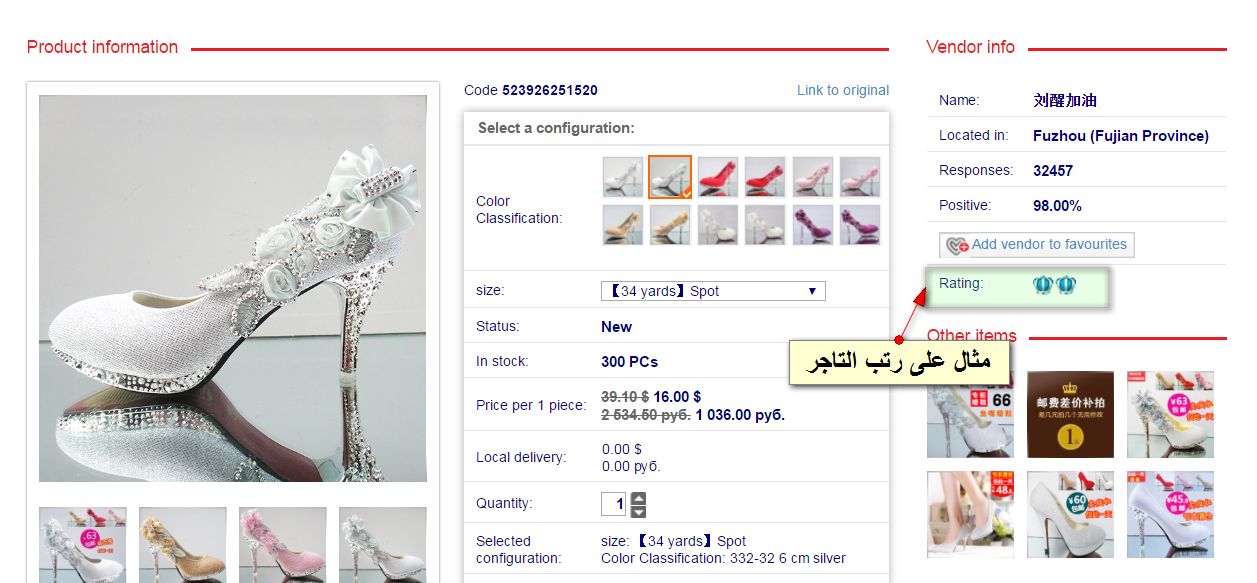This screenshot has height=583, width=1257.
Task: Click the quantity input field
Action: pyautogui.click(x=614, y=504)
